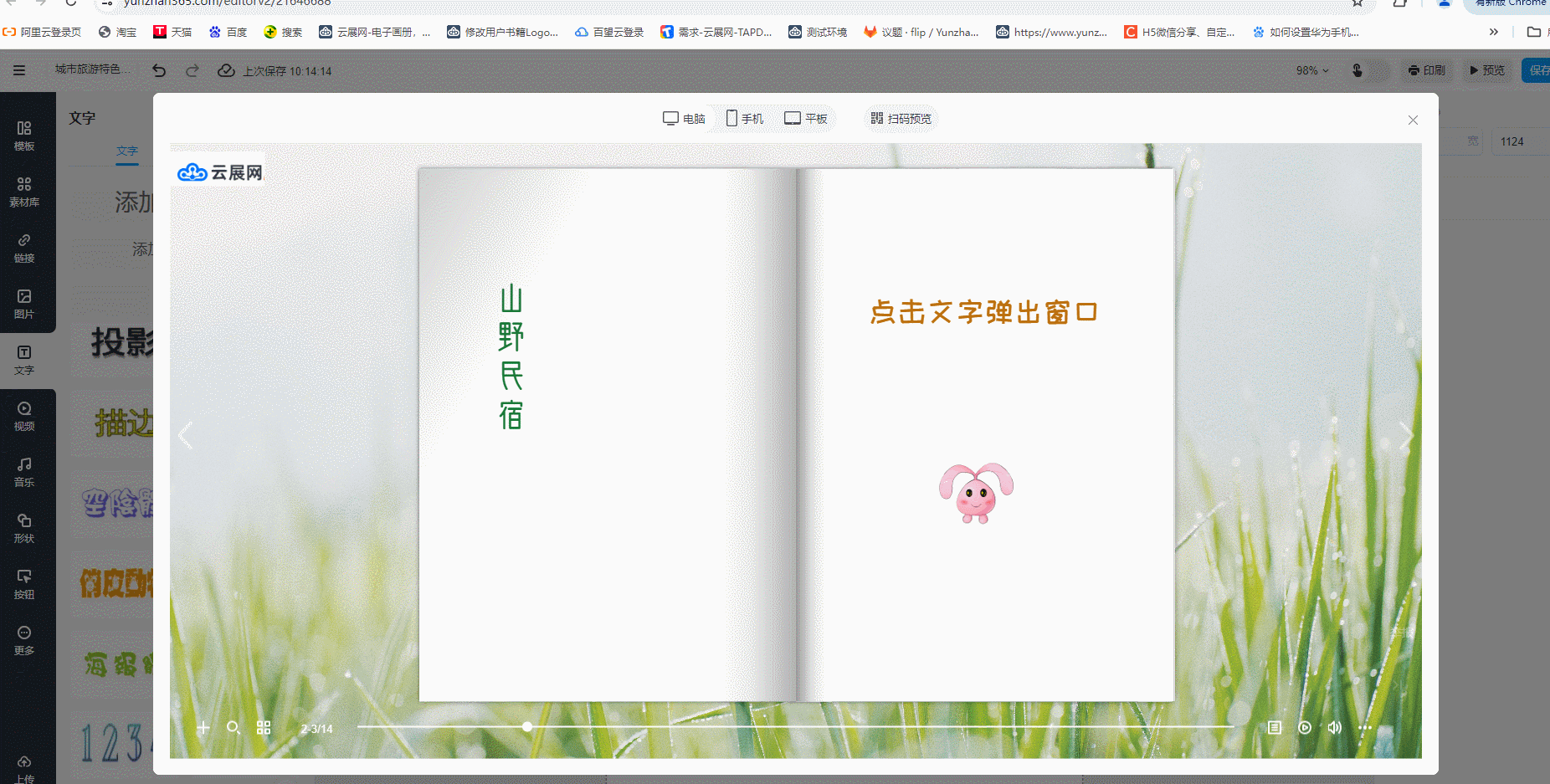1550x784 pixels.
Task: Open the table of contents icon
Action: click(1274, 728)
